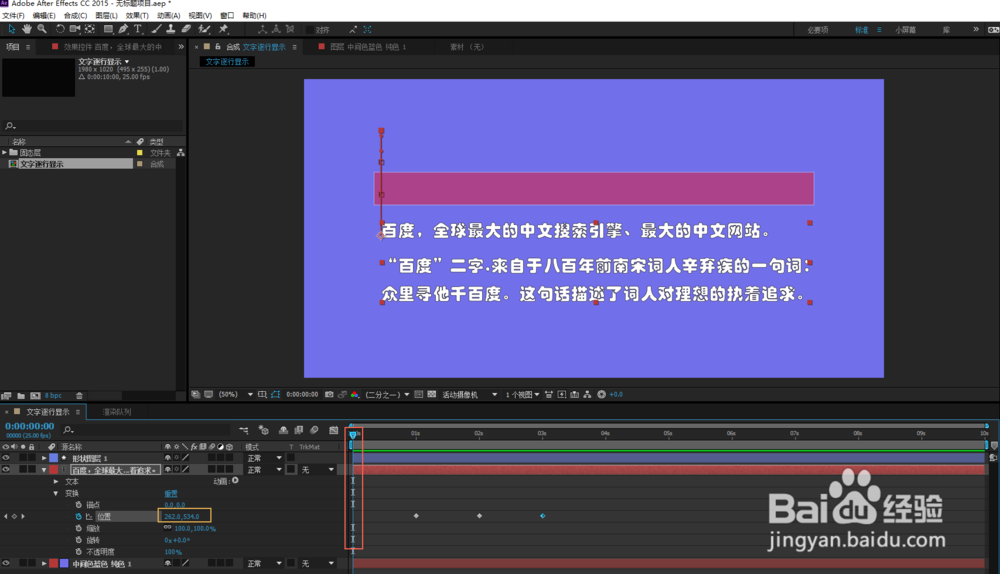Open the timeline graph editor
Screen dimensions: 1000x574
334,430
